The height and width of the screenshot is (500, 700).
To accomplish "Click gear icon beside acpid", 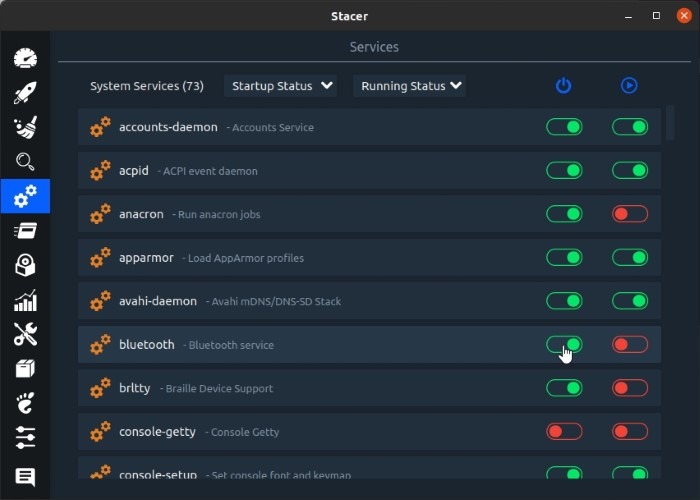I will tap(100, 171).
